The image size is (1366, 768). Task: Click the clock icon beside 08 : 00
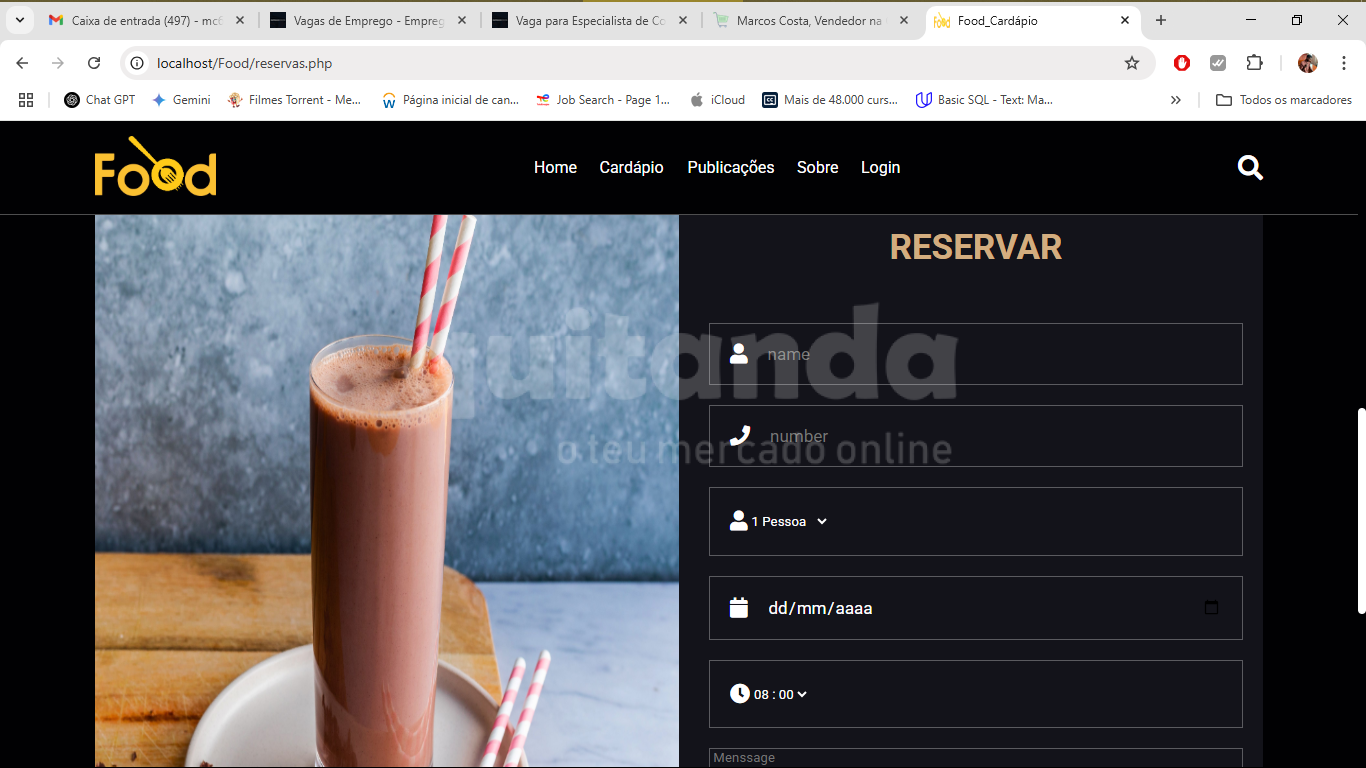(740, 693)
